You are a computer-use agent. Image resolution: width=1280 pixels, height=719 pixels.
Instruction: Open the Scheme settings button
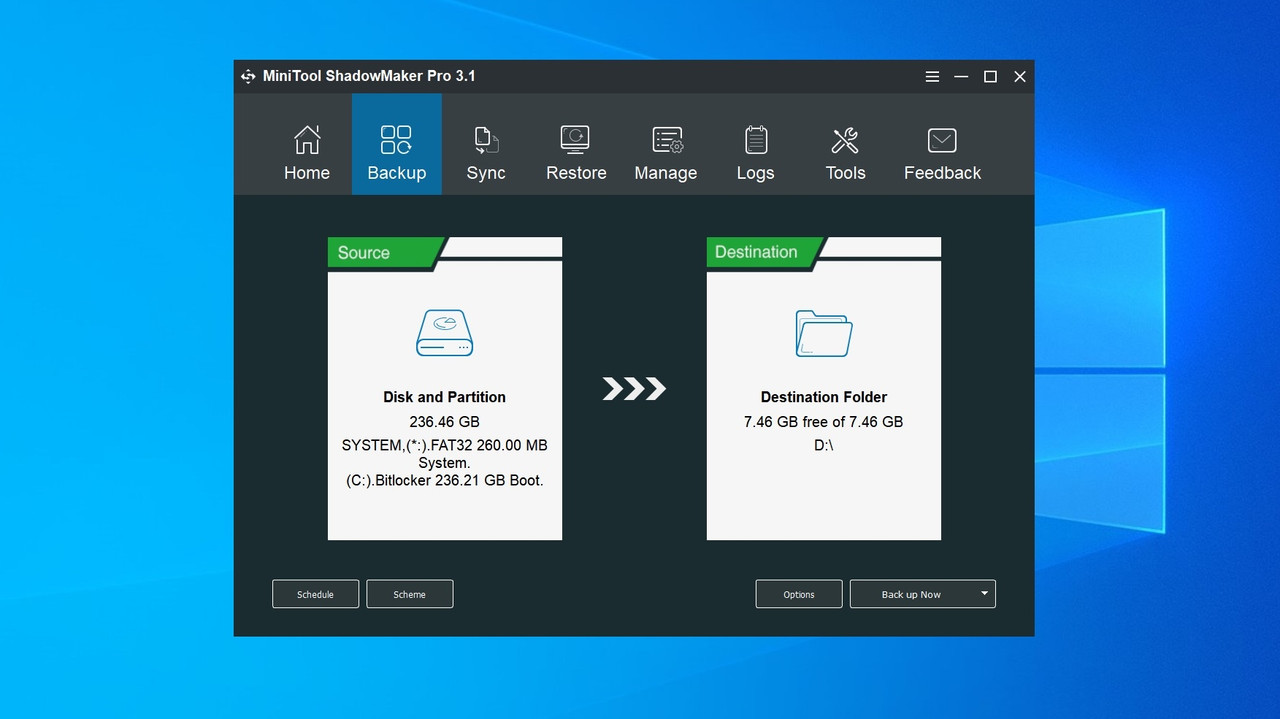(x=409, y=594)
